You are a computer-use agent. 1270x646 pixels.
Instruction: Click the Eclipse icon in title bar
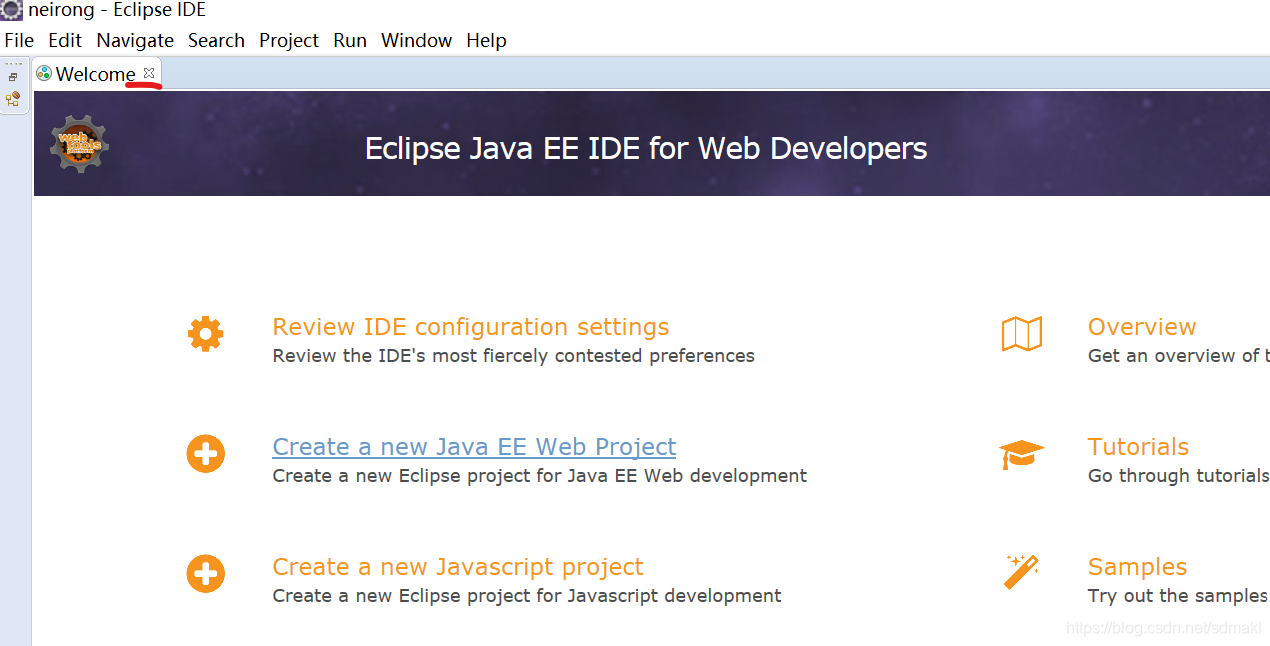coord(11,11)
